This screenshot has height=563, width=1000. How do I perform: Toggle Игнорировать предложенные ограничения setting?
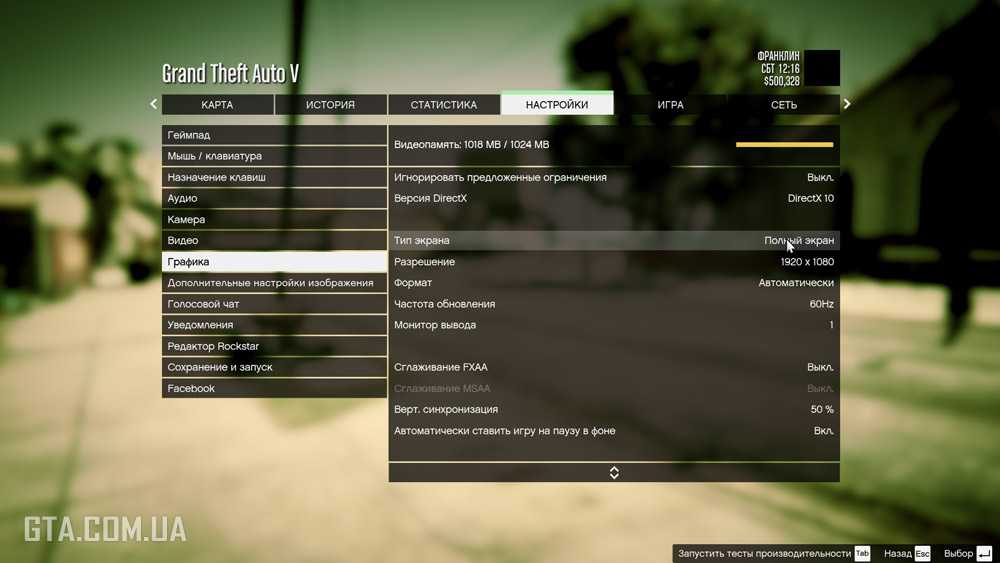(x=614, y=177)
